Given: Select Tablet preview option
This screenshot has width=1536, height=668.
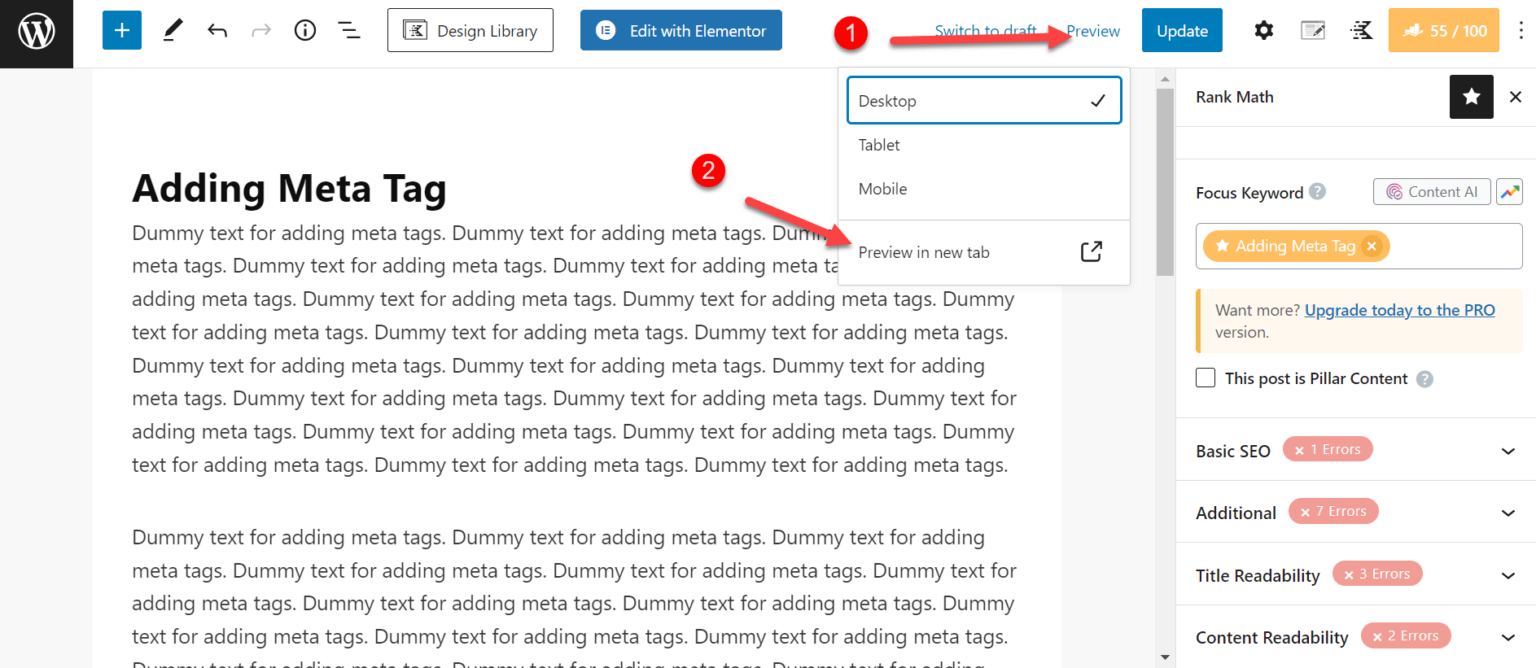Looking at the screenshot, I should [984, 145].
